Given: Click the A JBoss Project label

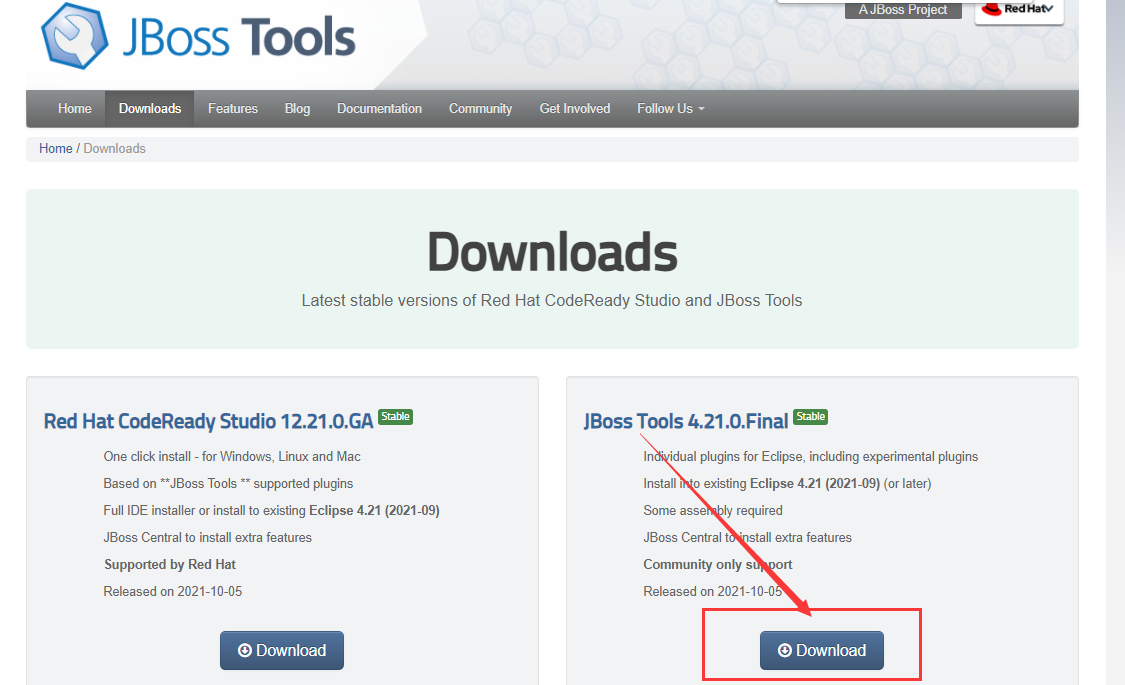Looking at the screenshot, I should pos(903,9).
